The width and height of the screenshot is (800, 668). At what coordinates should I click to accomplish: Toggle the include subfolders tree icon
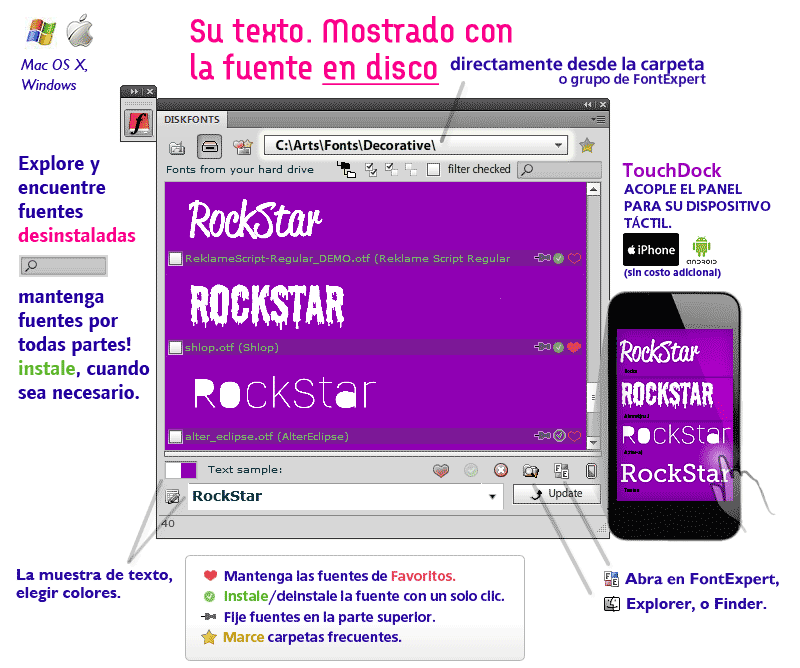tap(346, 169)
